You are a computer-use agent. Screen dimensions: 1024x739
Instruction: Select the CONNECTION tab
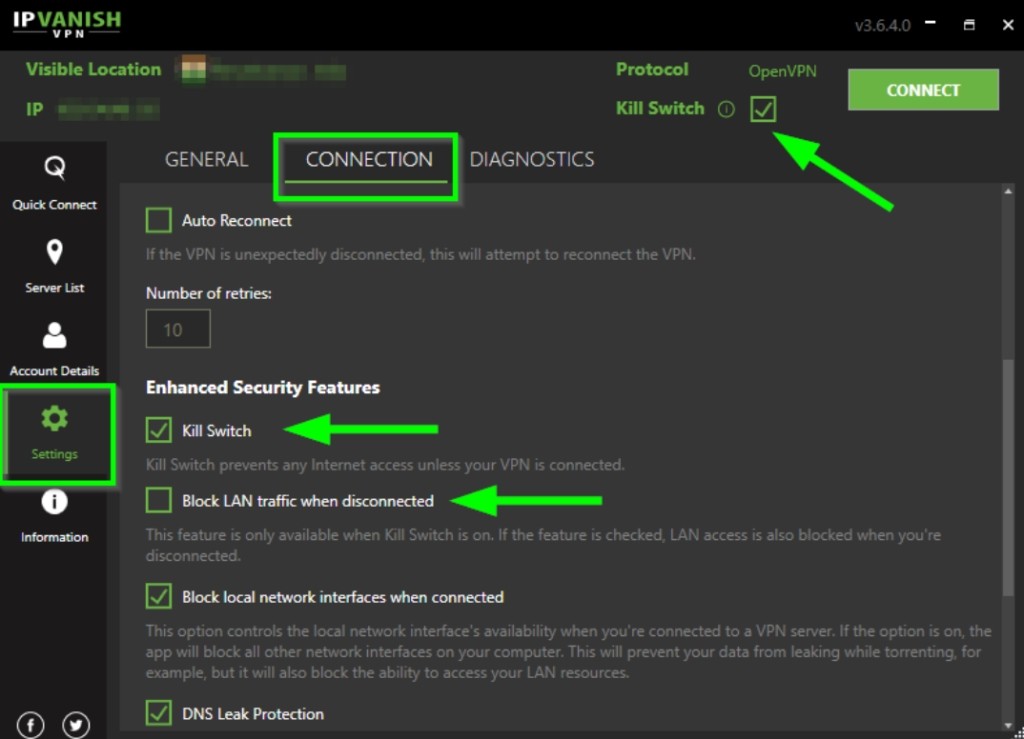pos(369,159)
